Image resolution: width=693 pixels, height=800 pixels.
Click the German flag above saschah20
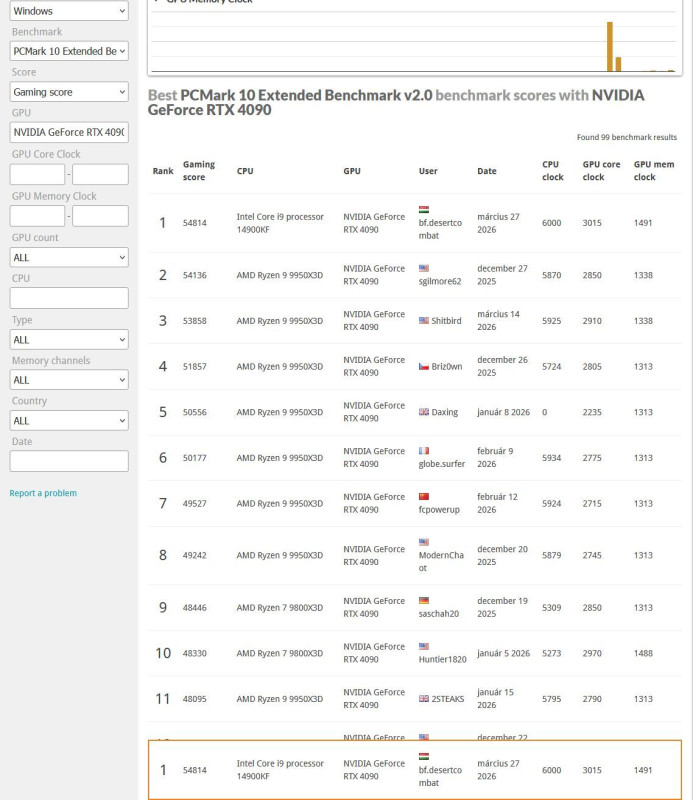click(424, 601)
